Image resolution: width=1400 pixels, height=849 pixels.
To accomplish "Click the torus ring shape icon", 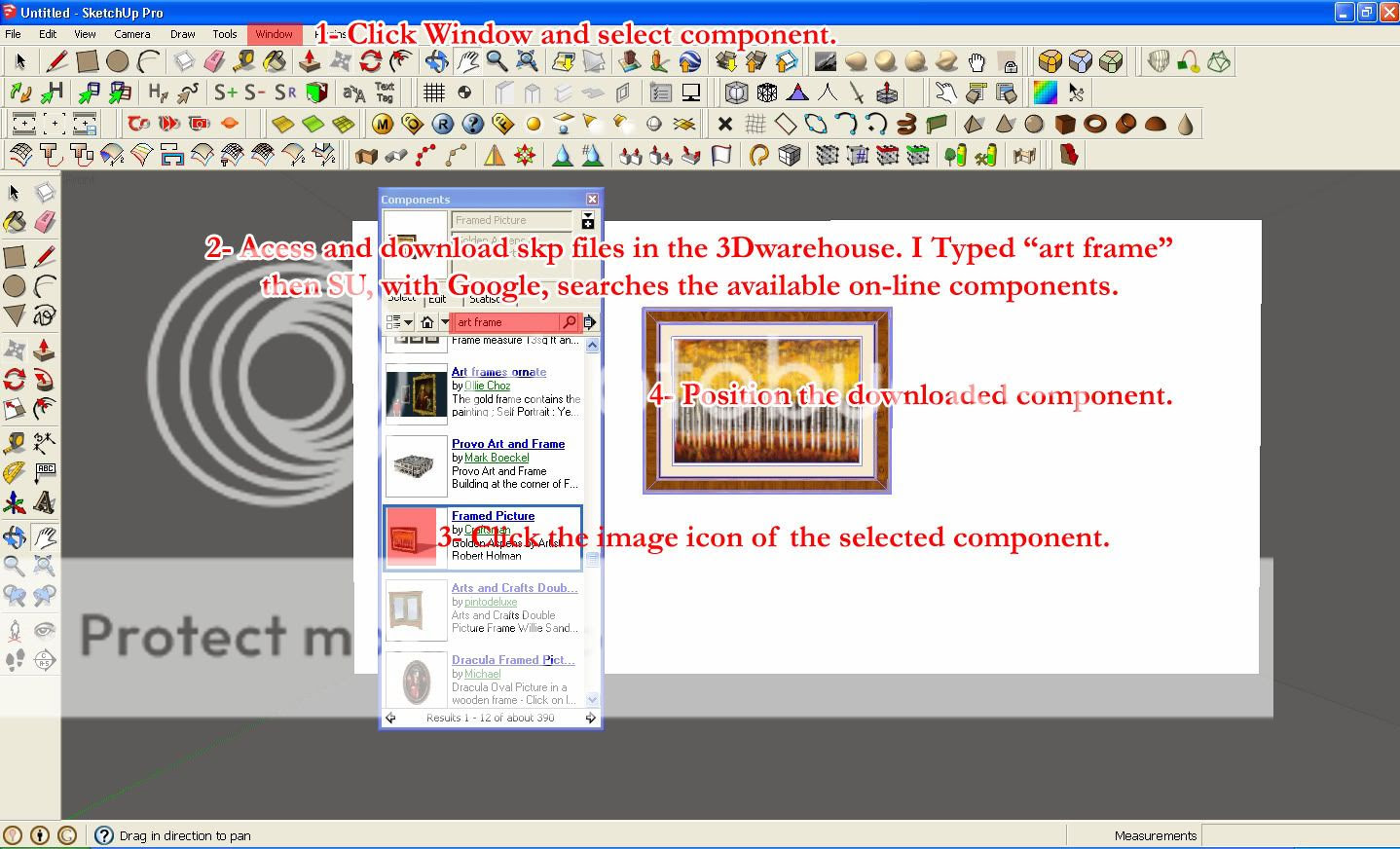I will [x=1095, y=124].
